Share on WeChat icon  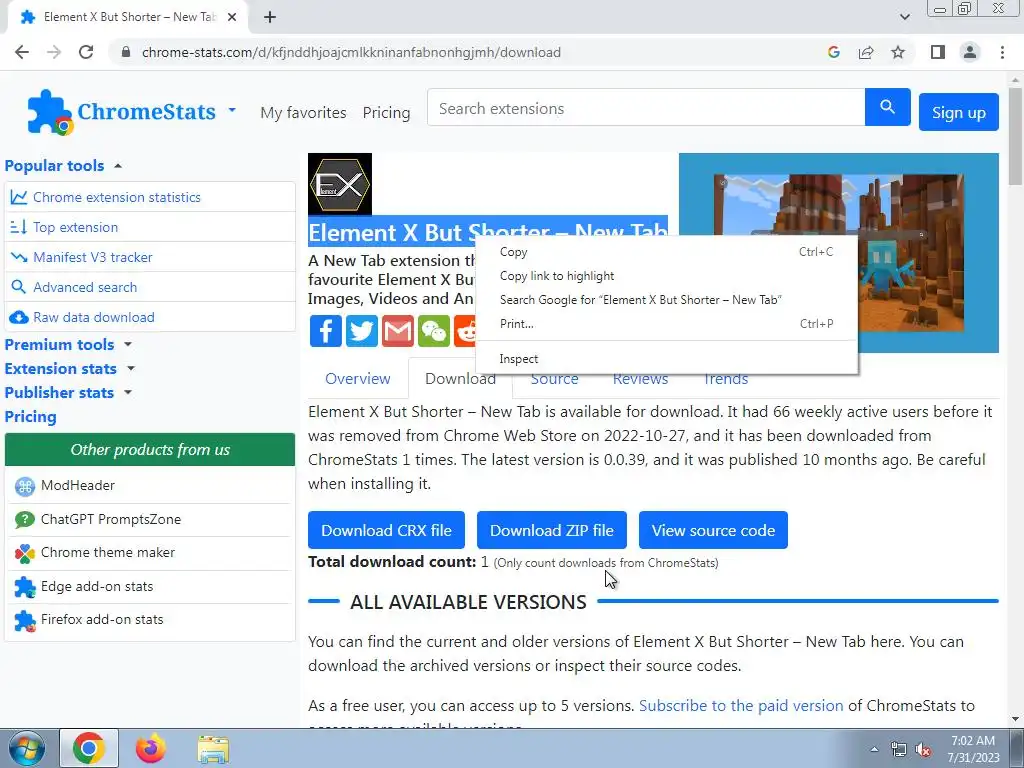pyautogui.click(x=434, y=330)
